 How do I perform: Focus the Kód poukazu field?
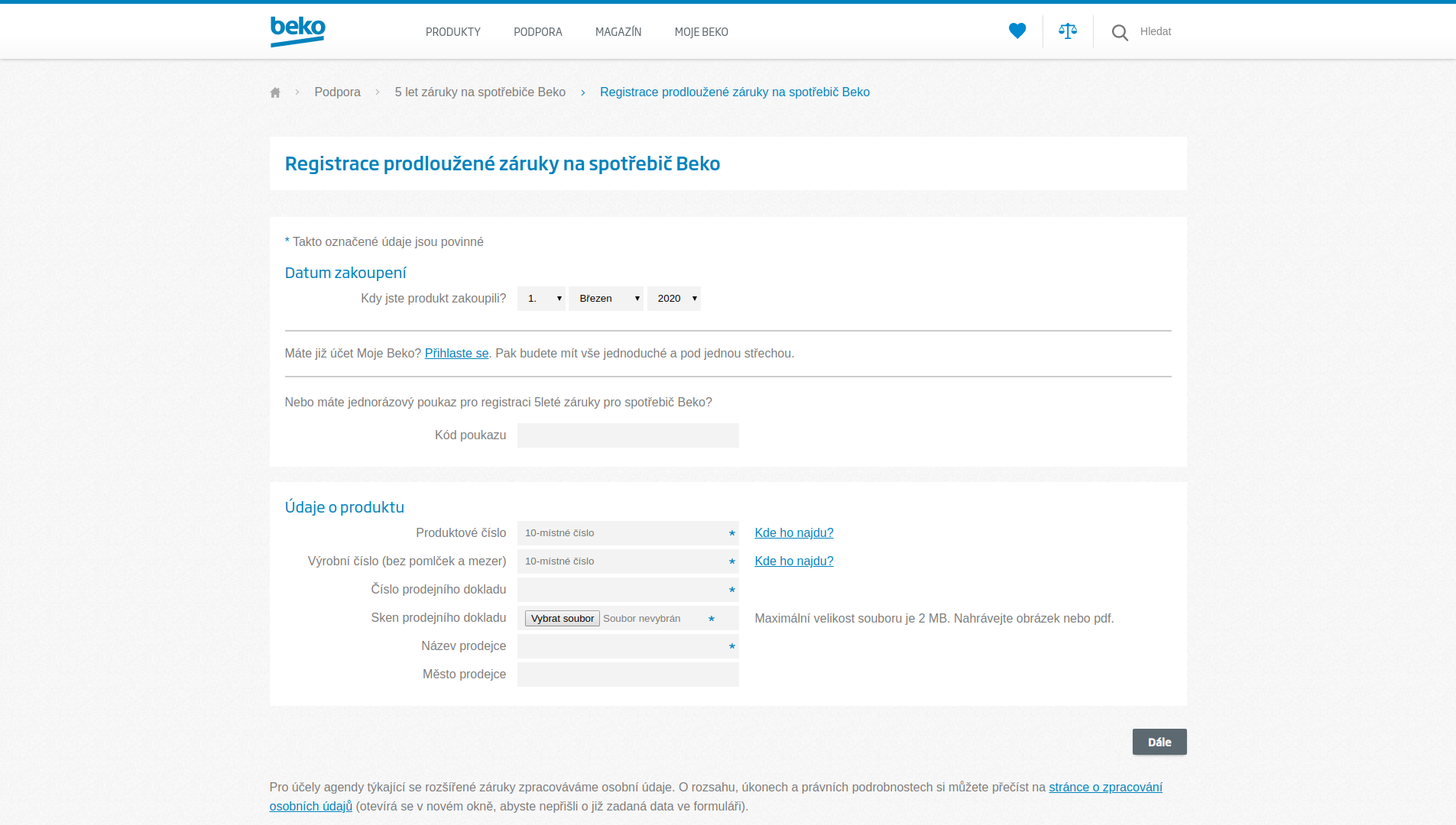[x=628, y=435]
